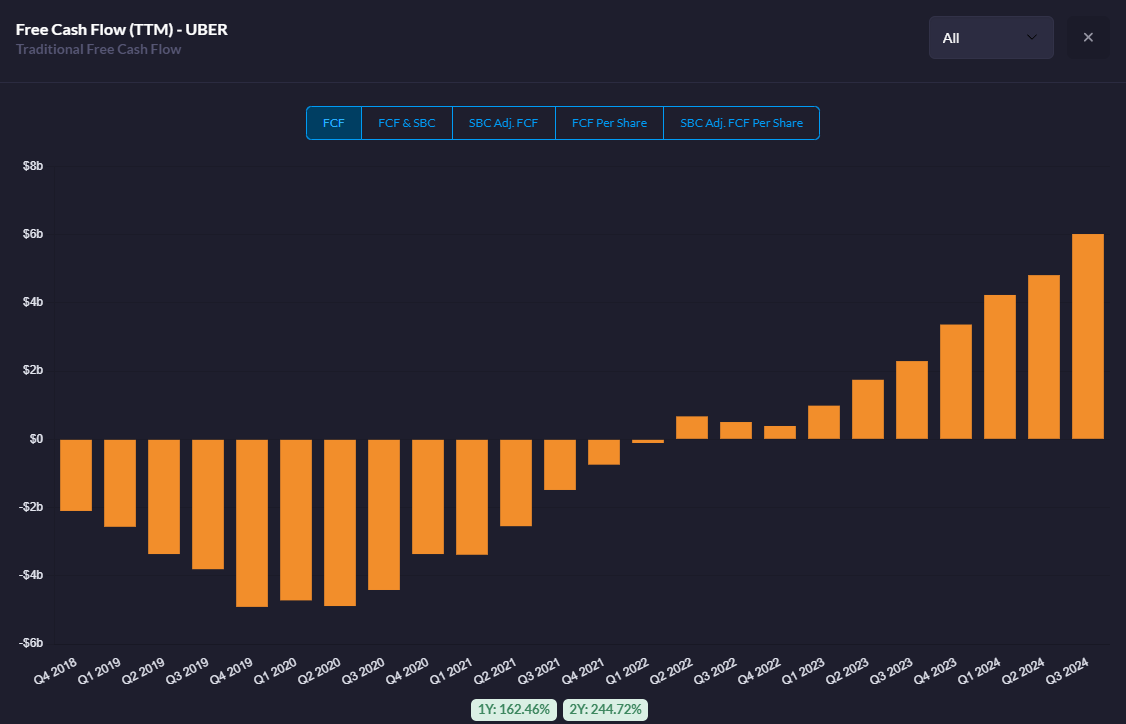This screenshot has height=724, width=1126.
Task: Select the FCF tab
Action: 334,123
